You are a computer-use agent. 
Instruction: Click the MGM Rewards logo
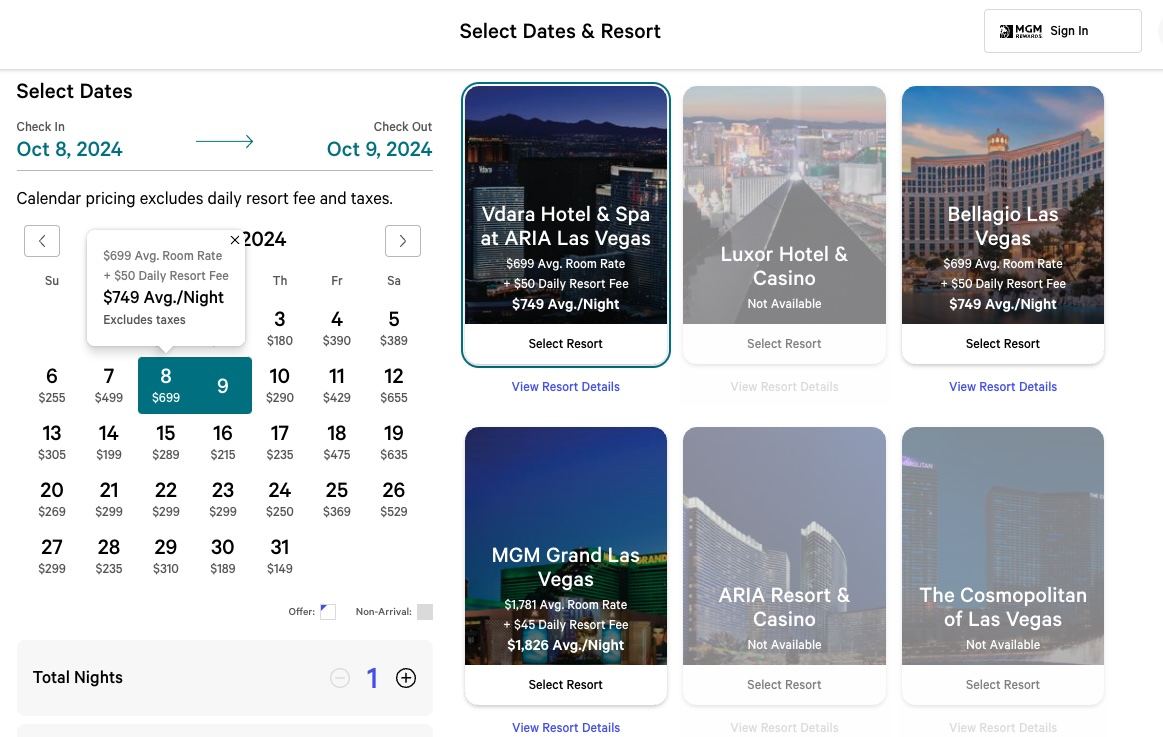[1019, 31]
